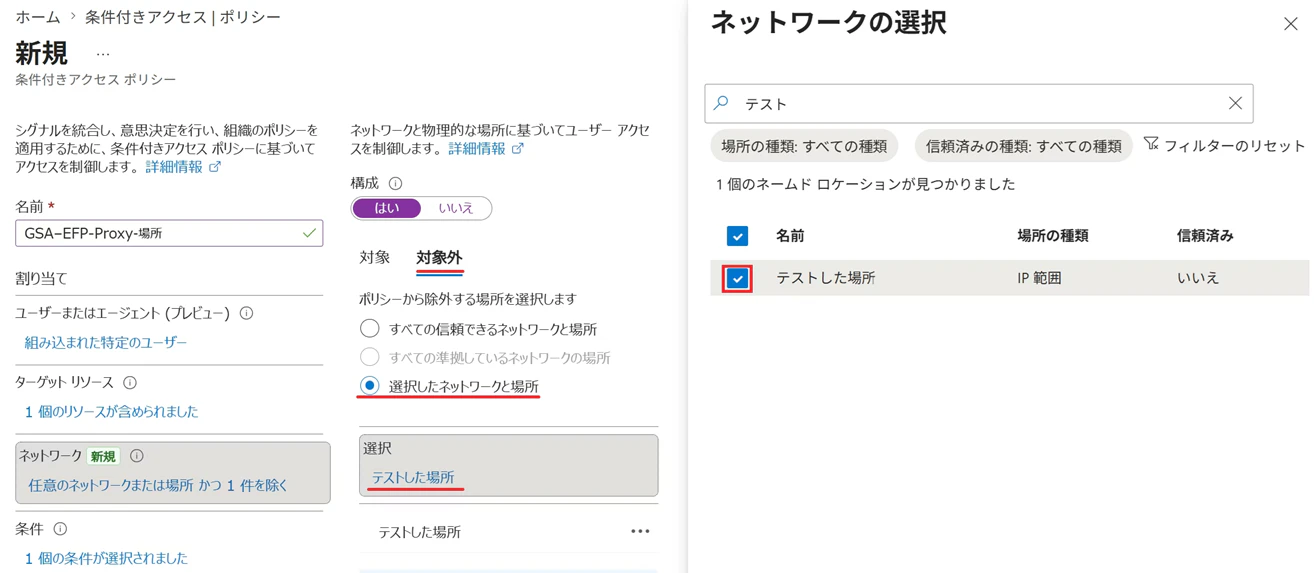1314x573 pixels.
Task: Switch 構成 toggle to いいえ
Action: click(455, 208)
